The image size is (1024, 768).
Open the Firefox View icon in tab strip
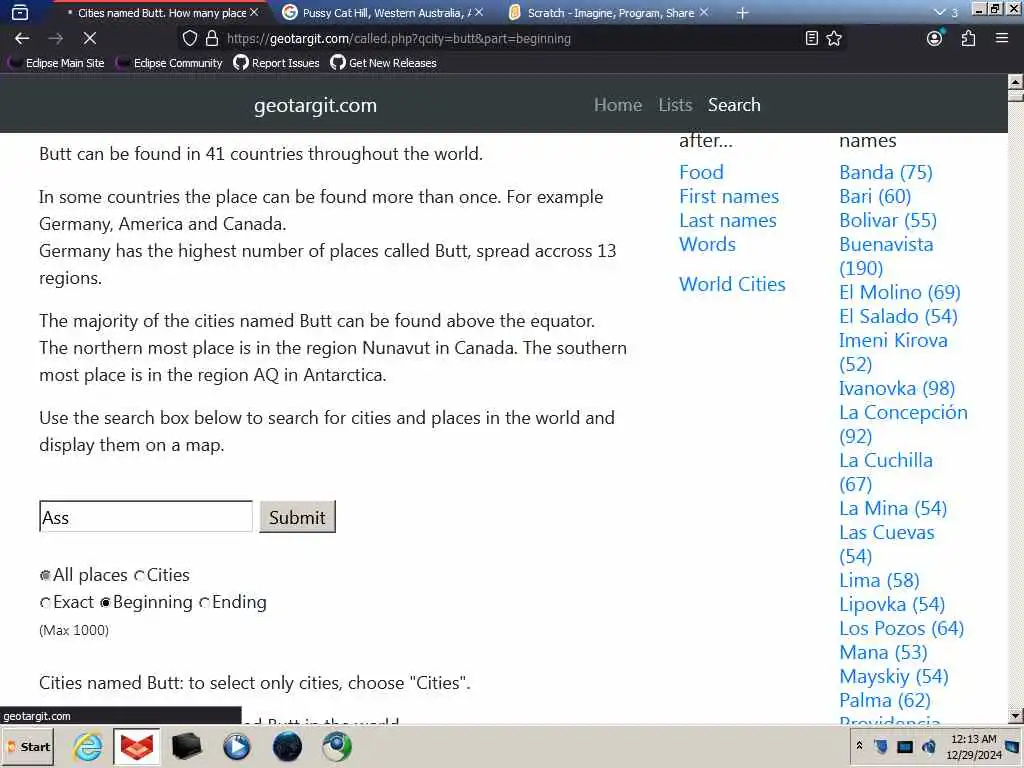click(20, 12)
